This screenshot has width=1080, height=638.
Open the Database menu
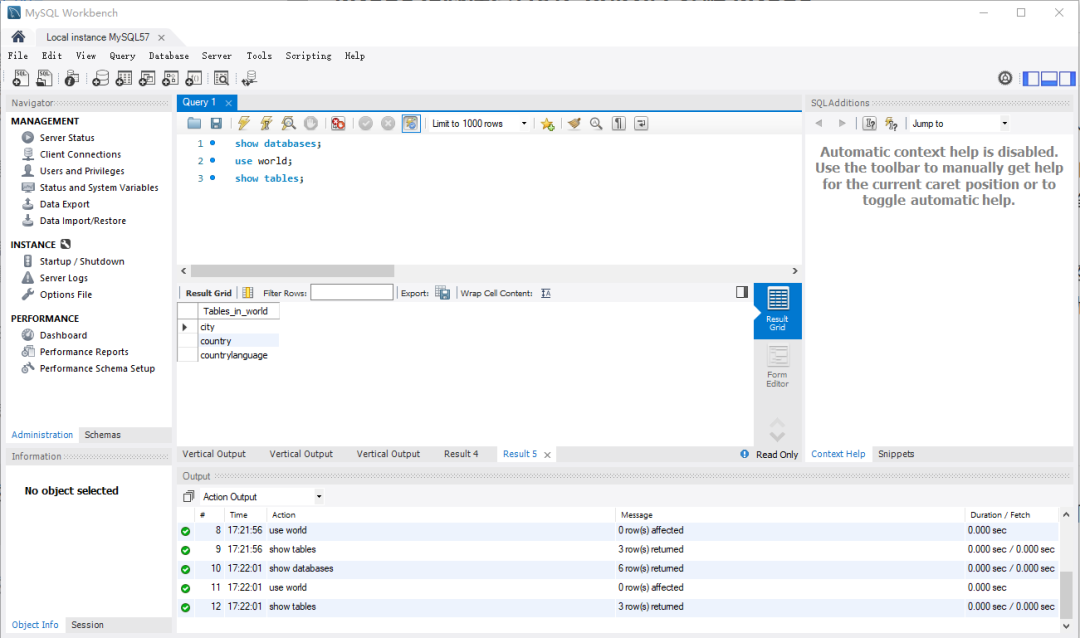[169, 56]
